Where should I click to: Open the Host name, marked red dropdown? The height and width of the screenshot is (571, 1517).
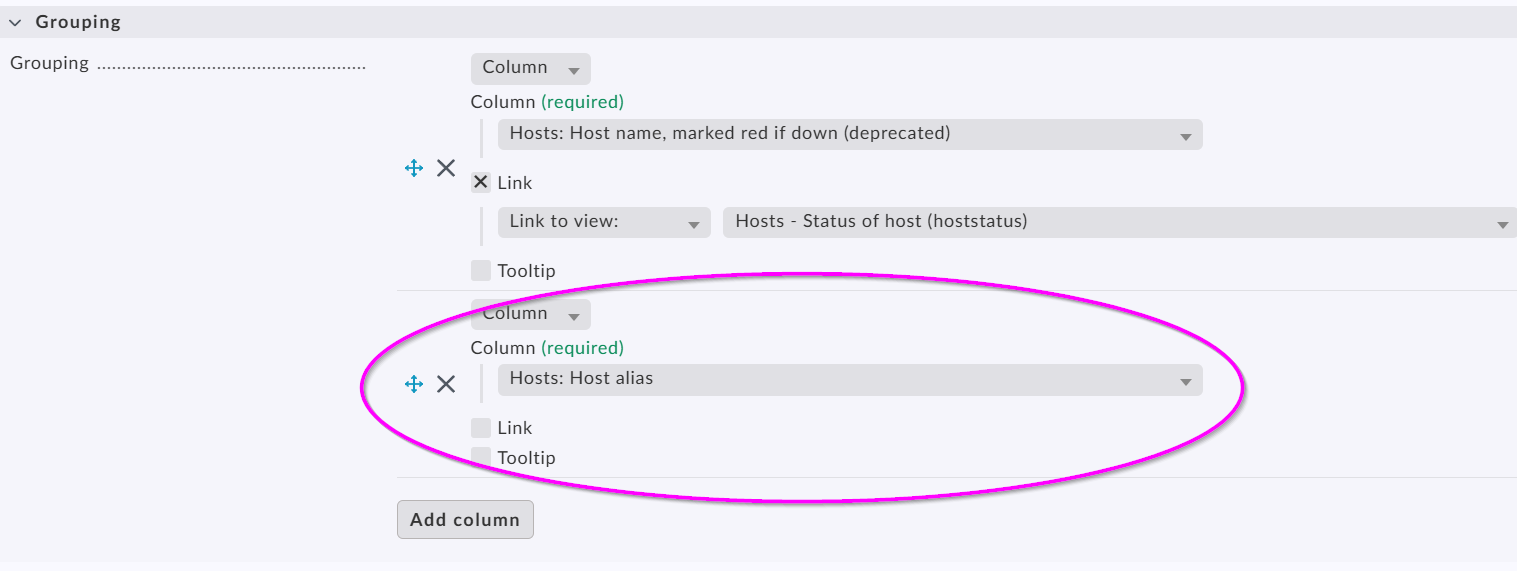(x=849, y=134)
